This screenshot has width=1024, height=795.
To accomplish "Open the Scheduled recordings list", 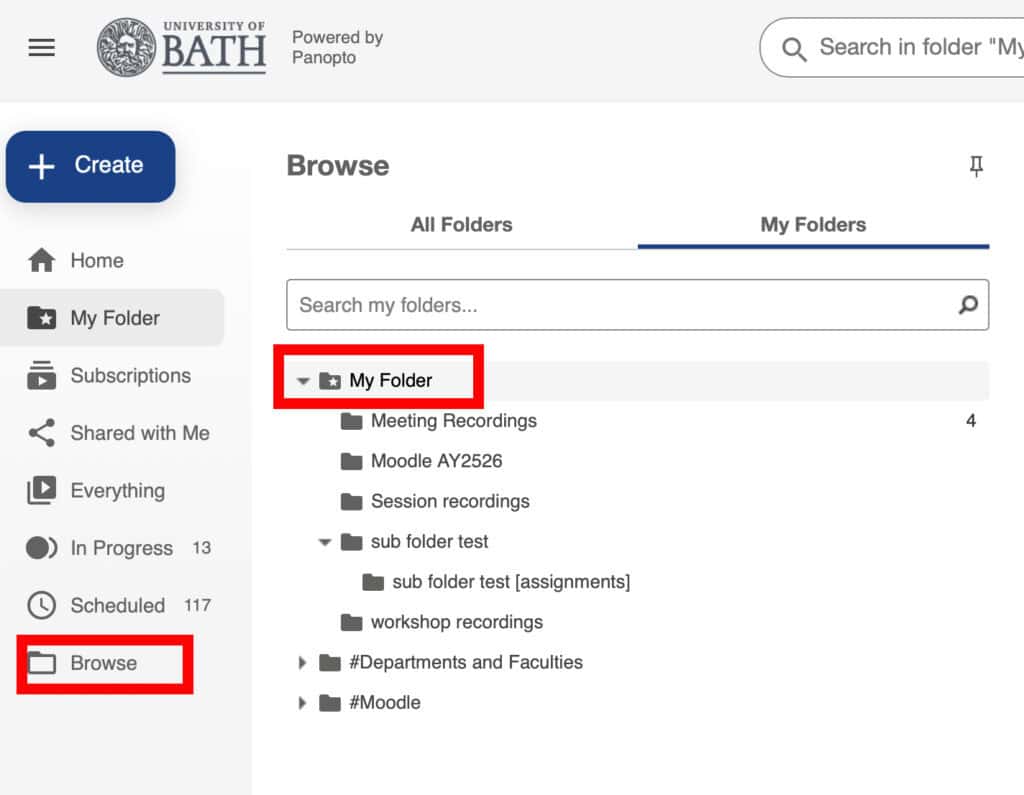I will point(44,605).
